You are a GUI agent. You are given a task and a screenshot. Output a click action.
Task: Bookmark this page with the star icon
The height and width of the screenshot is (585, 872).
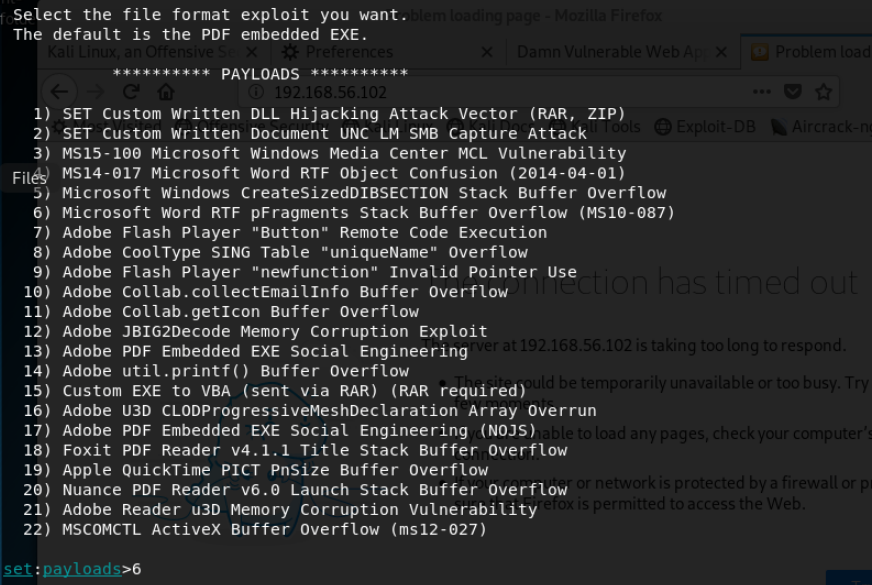click(823, 92)
